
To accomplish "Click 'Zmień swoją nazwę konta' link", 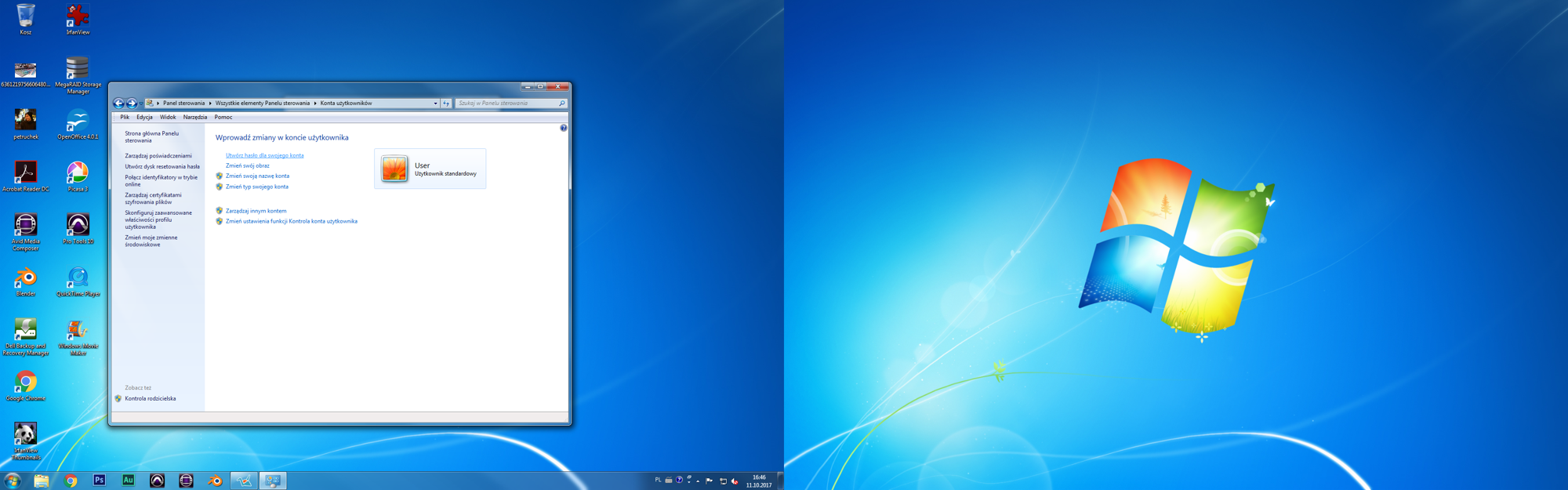I will (x=257, y=176).
